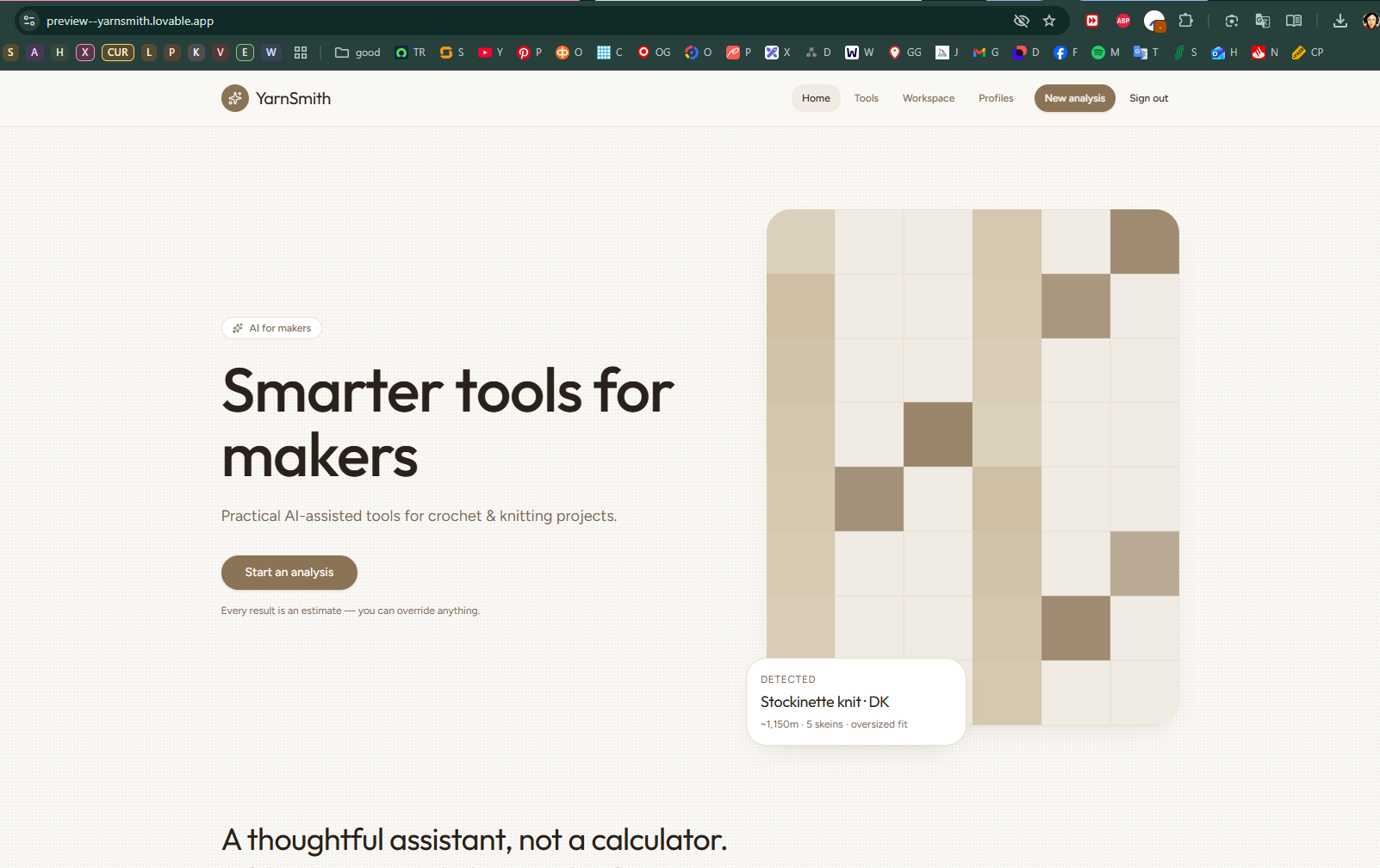Open the bookmark grid apps icon
The height and width of the screenshot is (868, 1380).
click(x=301, y=53)
